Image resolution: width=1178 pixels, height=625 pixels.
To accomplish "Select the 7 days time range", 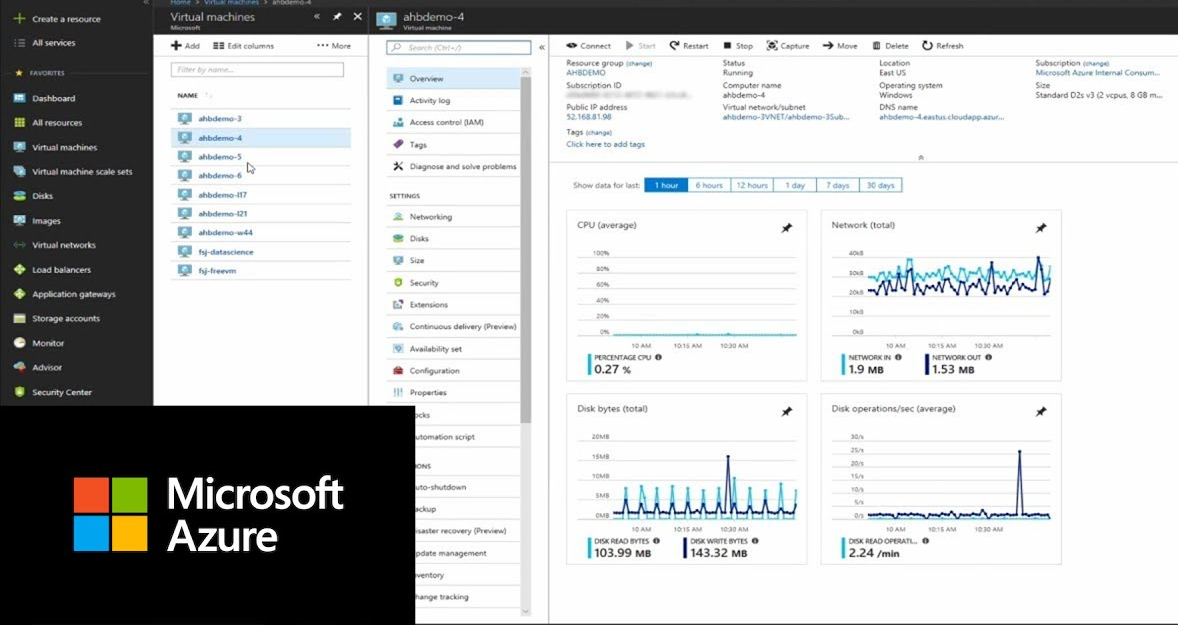I will click(839, 185).
